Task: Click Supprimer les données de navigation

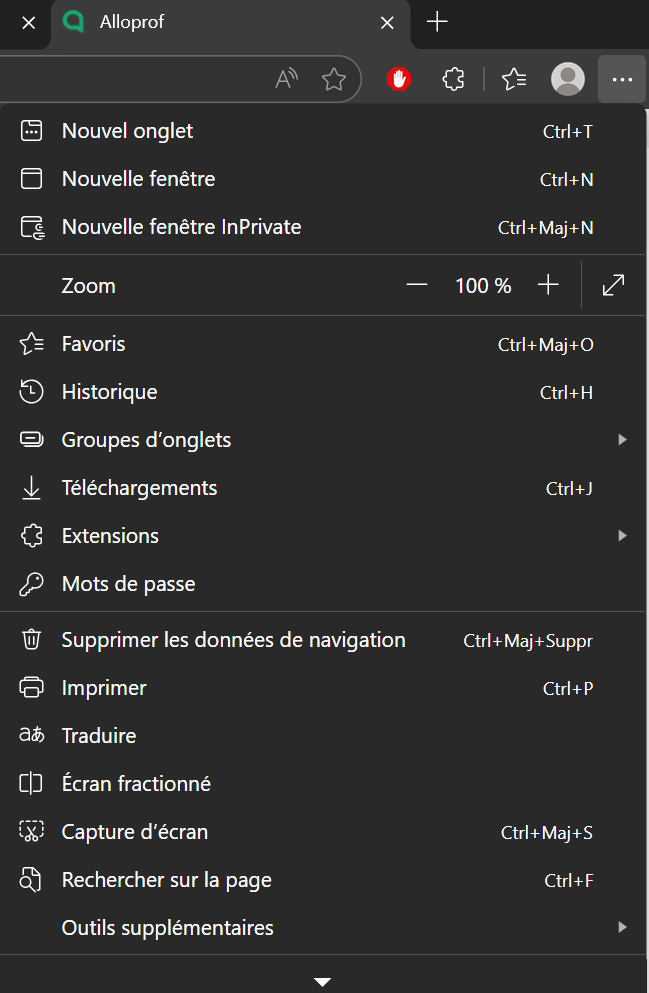Action: point(233,640)
